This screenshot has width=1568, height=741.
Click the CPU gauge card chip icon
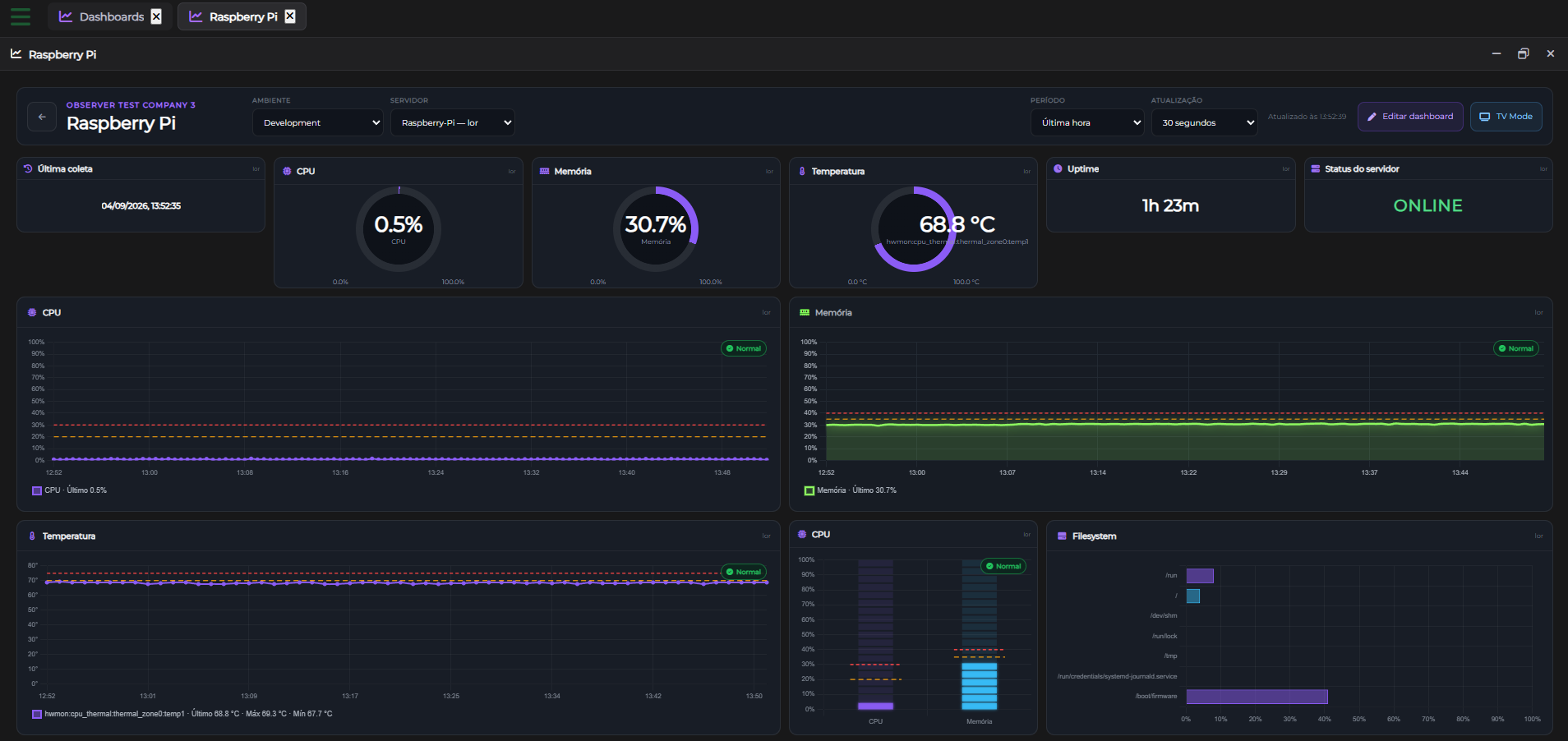(x=287, y=171)
